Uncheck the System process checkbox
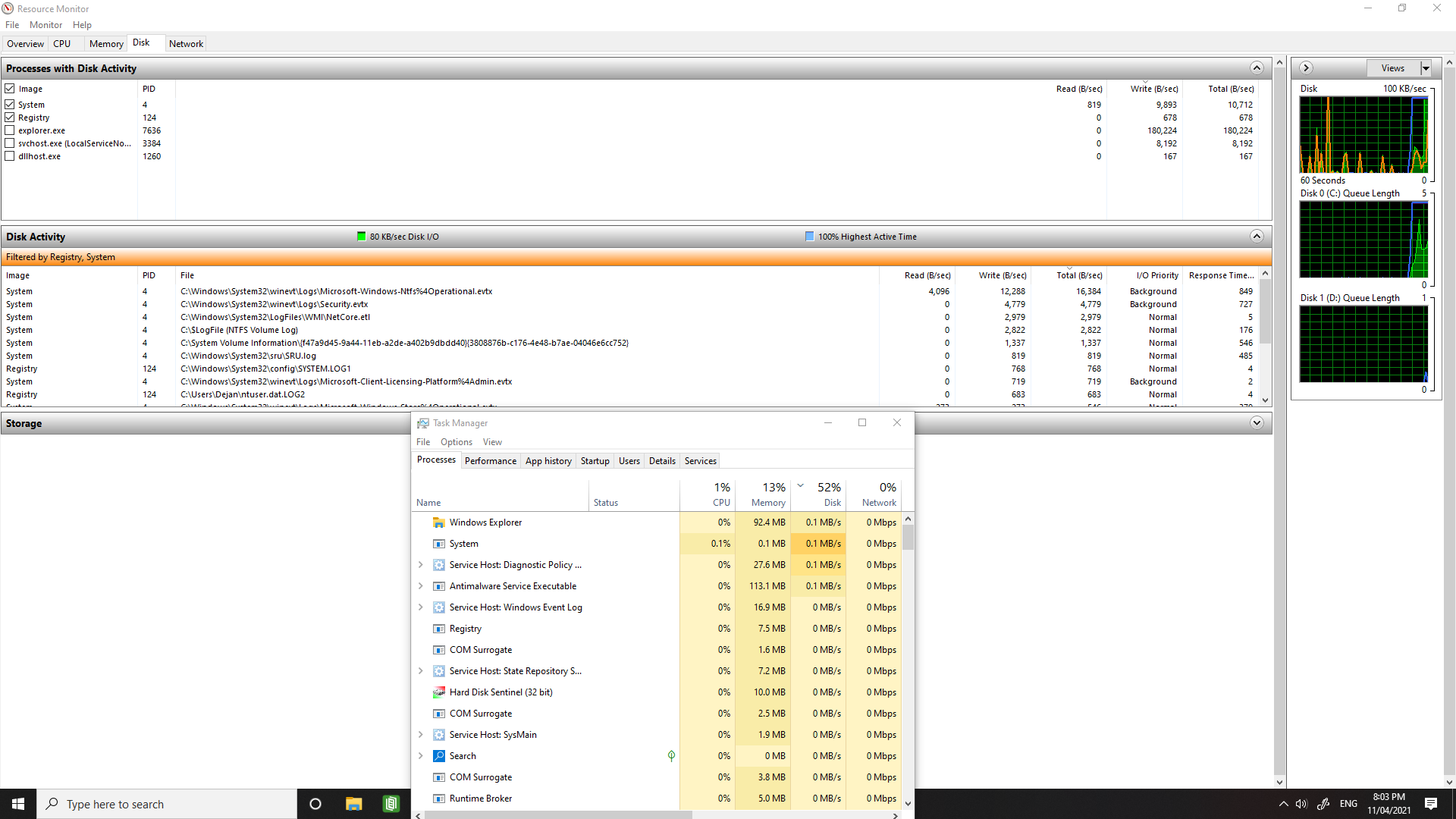1456x819 pixels. coord(10,105)
